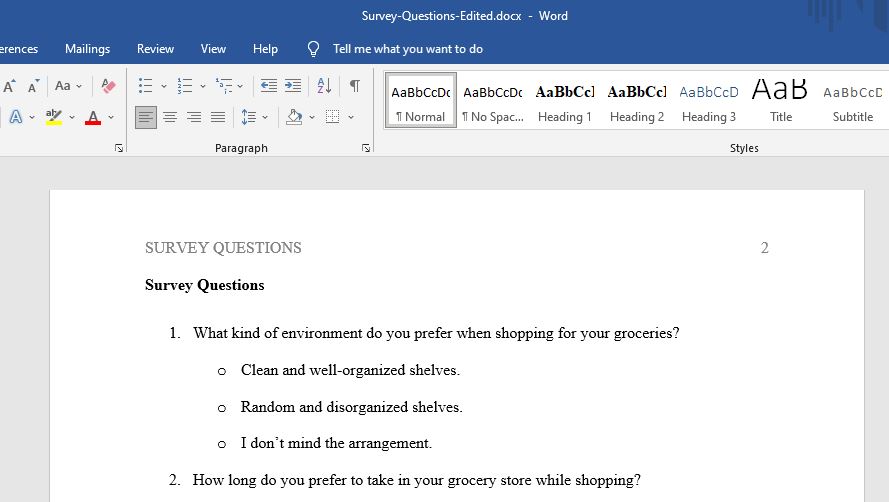The width and height of the screenshot is (889, 502).
Task: Expand the Borders dropdown arrow
Action: click(351, 117)
